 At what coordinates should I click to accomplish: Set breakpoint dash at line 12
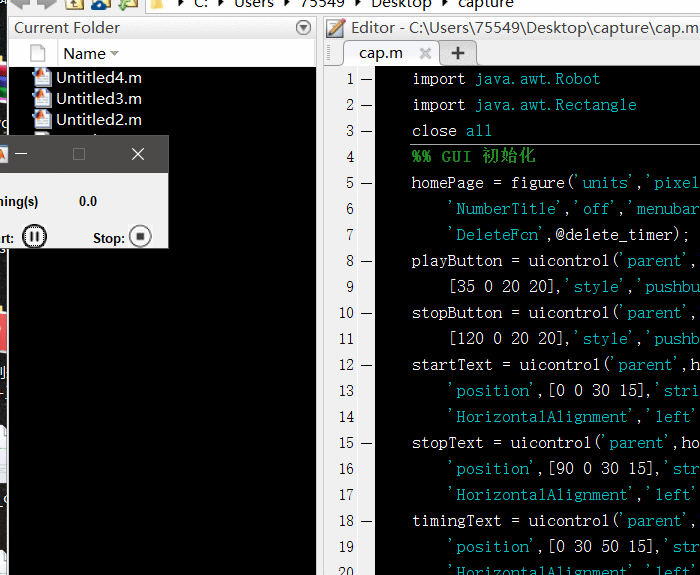pyautogui.click(x=367, y=365)
